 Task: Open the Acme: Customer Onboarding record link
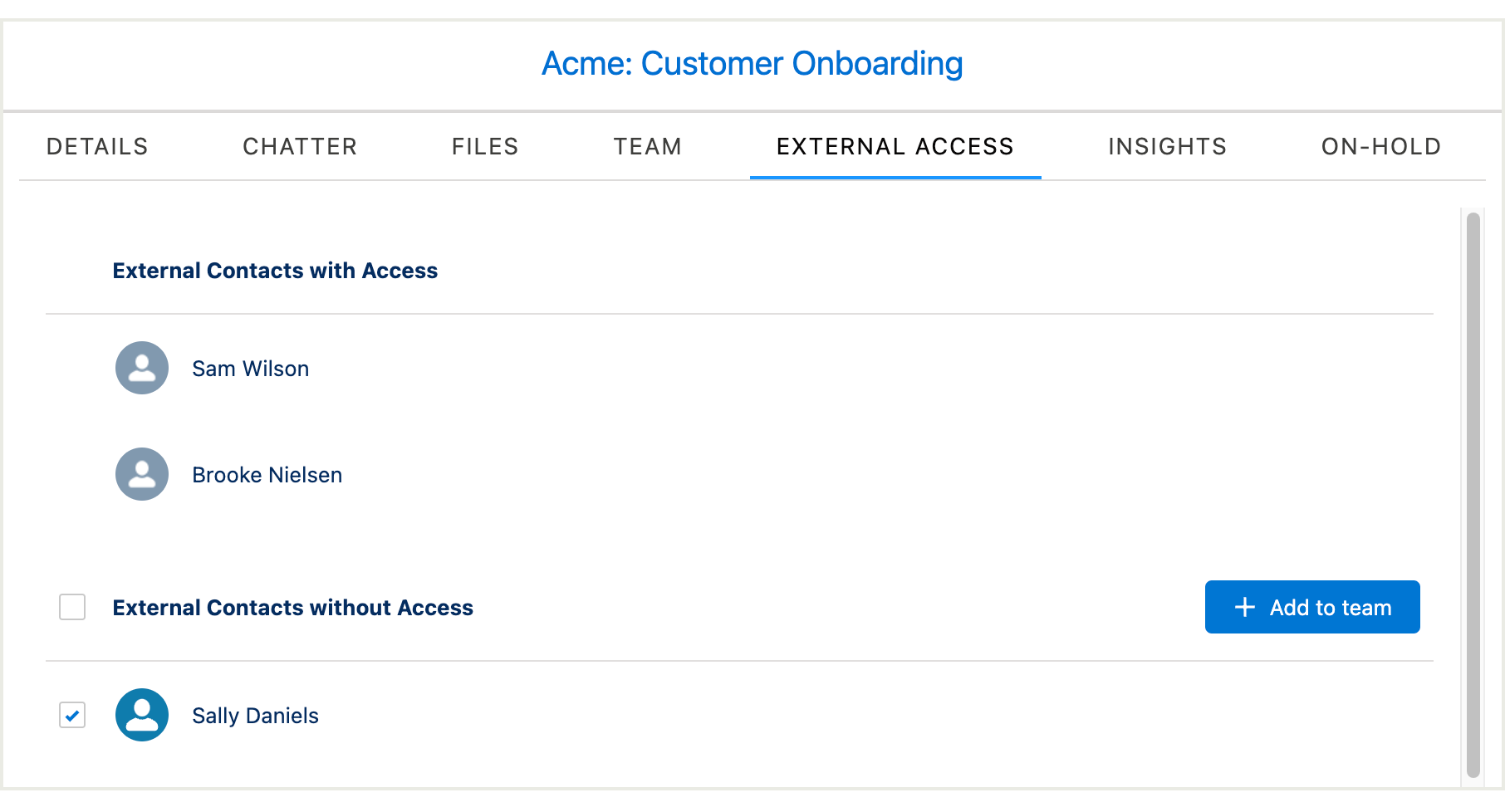pyautogui.click(x=752, y=63)
